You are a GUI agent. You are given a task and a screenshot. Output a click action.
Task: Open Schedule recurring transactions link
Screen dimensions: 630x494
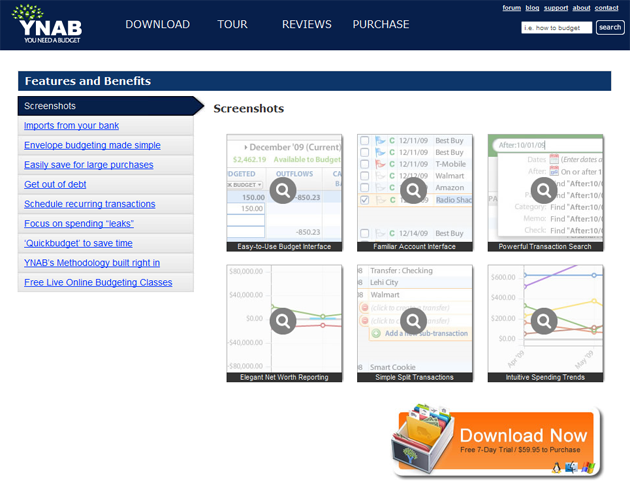pos(89,204)
